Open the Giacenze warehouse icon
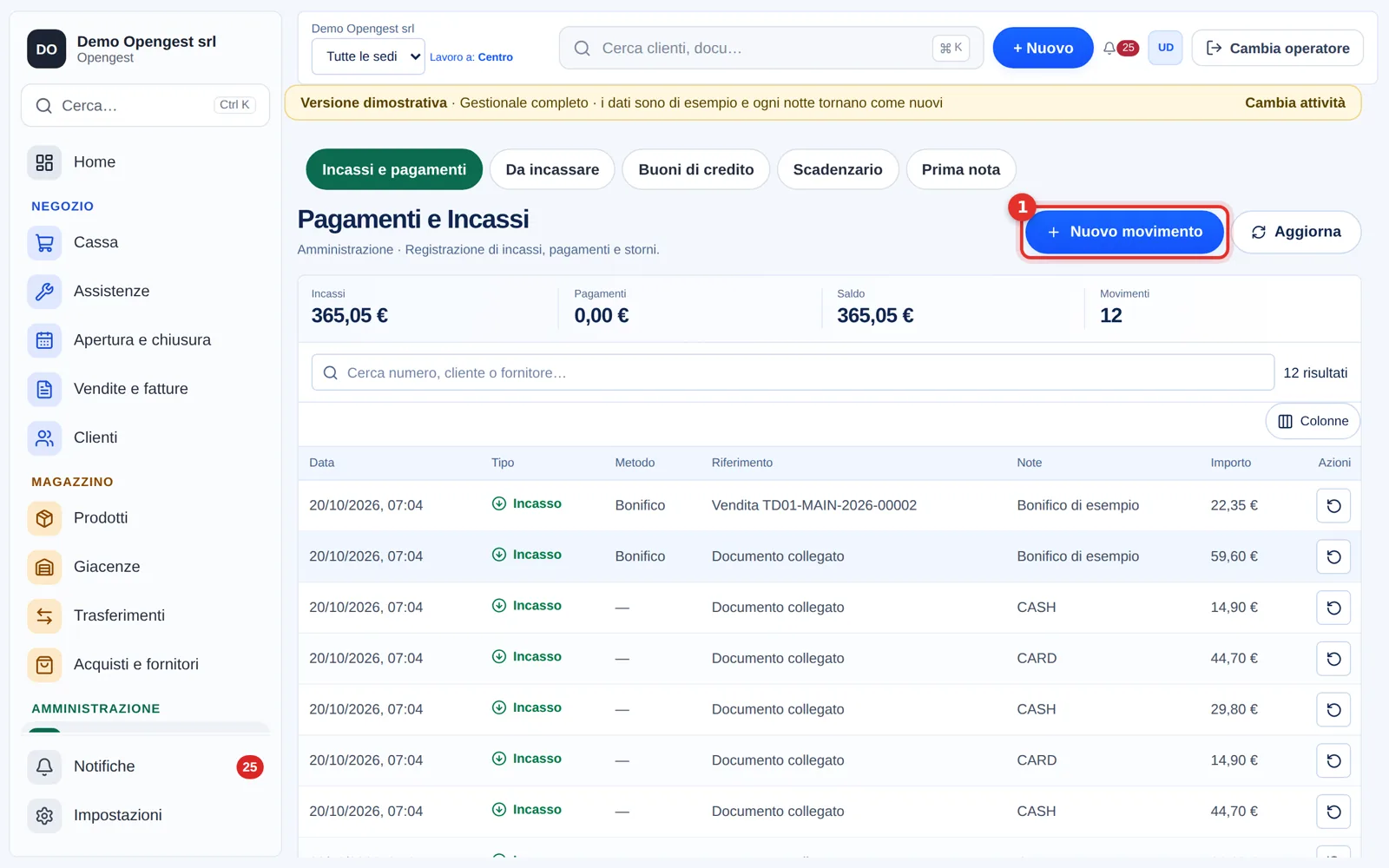Image resolution: width=1389 pixels, height=868 pixels. pos(44,567)
